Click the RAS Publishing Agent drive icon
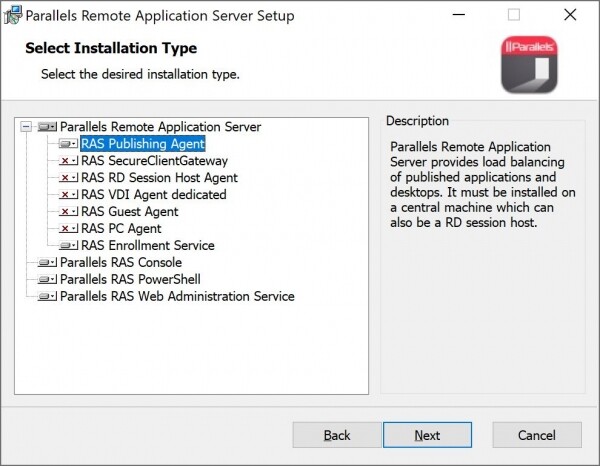This screenshot has width=600, height=466. [68, 144]
